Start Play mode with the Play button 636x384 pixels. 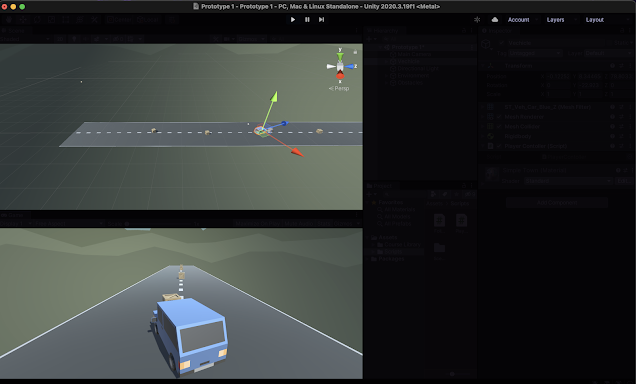click(x=292, y=19)
